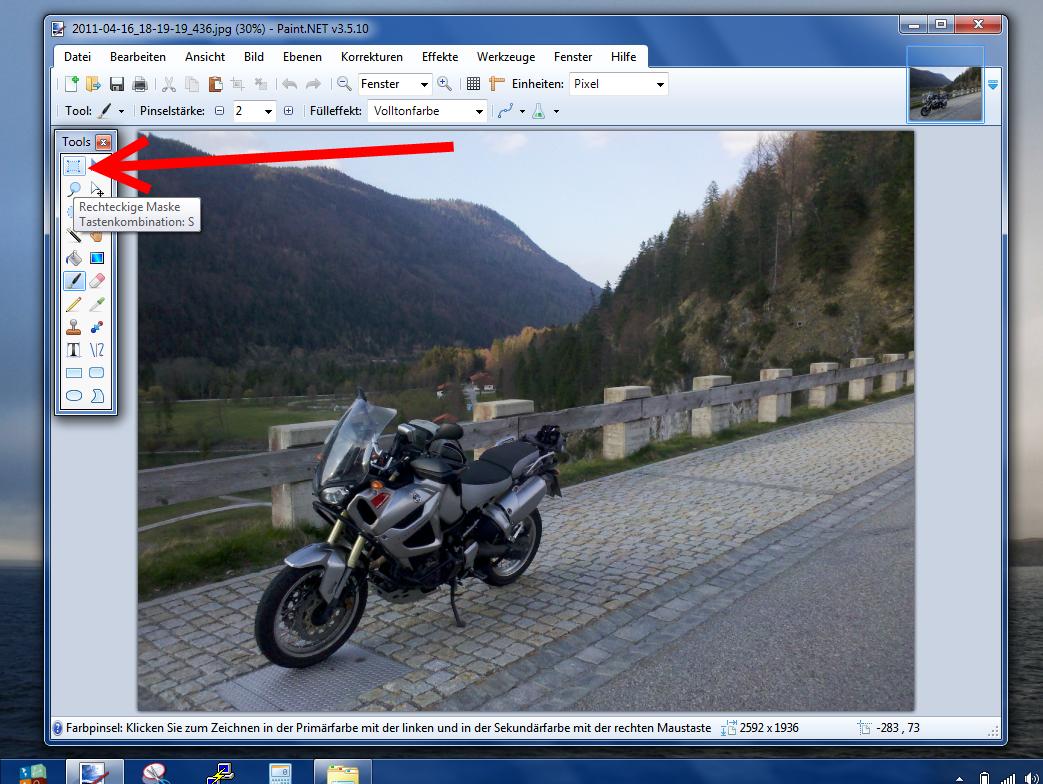
Task: Select the Text tool
Action: pos(74,350)
